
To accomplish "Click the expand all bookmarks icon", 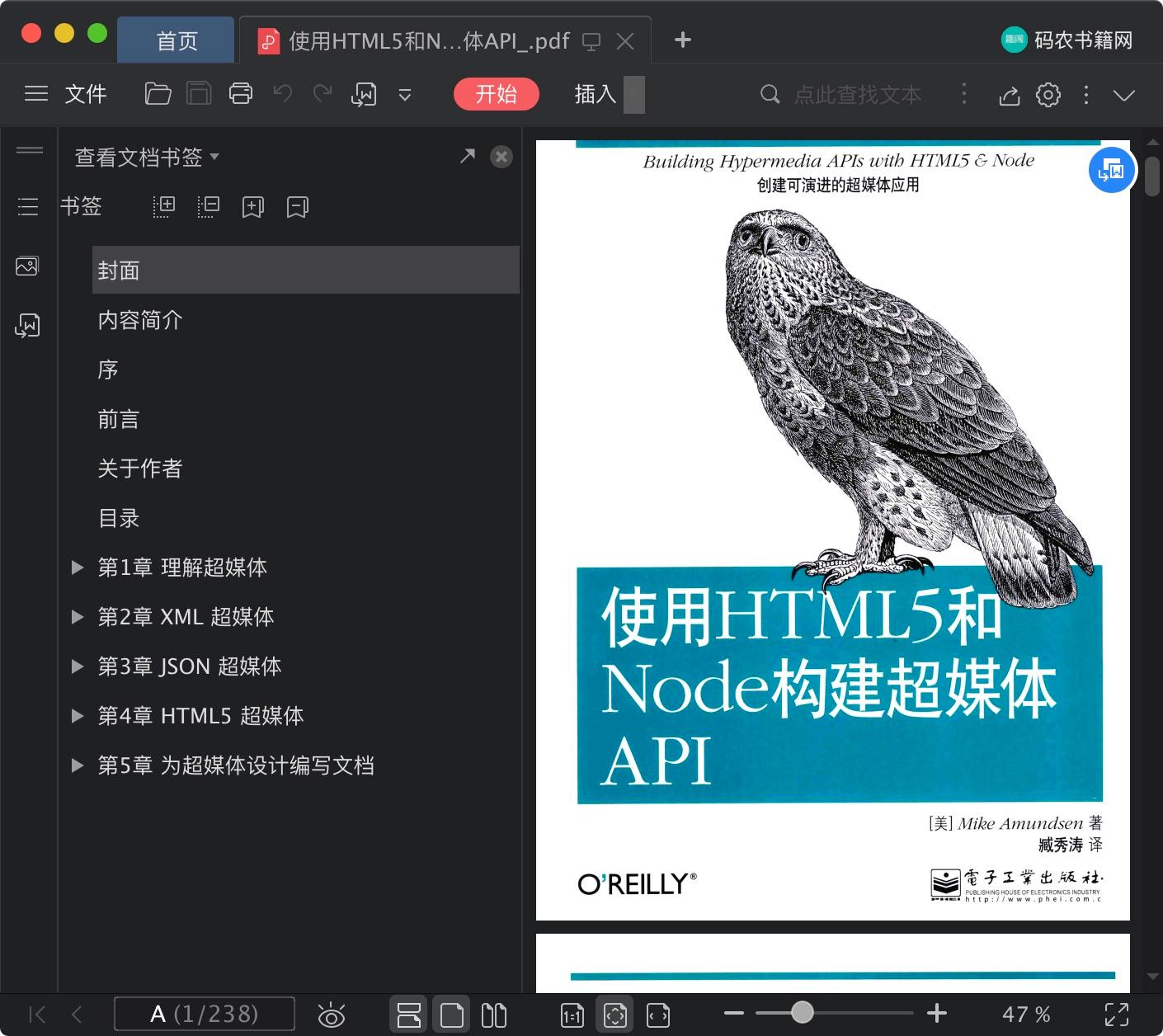I will pos(164,206).
